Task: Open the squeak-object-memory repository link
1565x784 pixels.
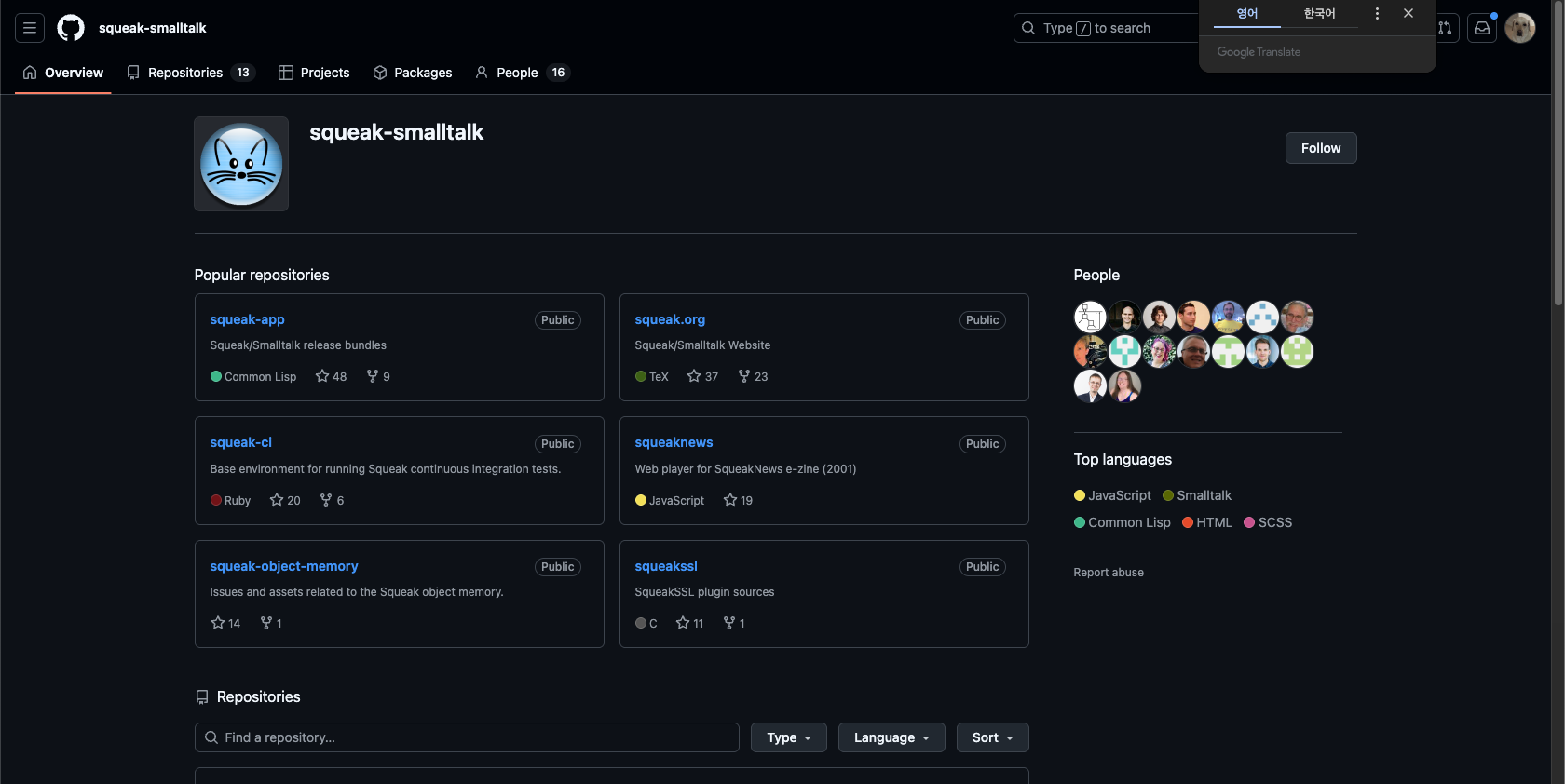Action: point(284,566)
